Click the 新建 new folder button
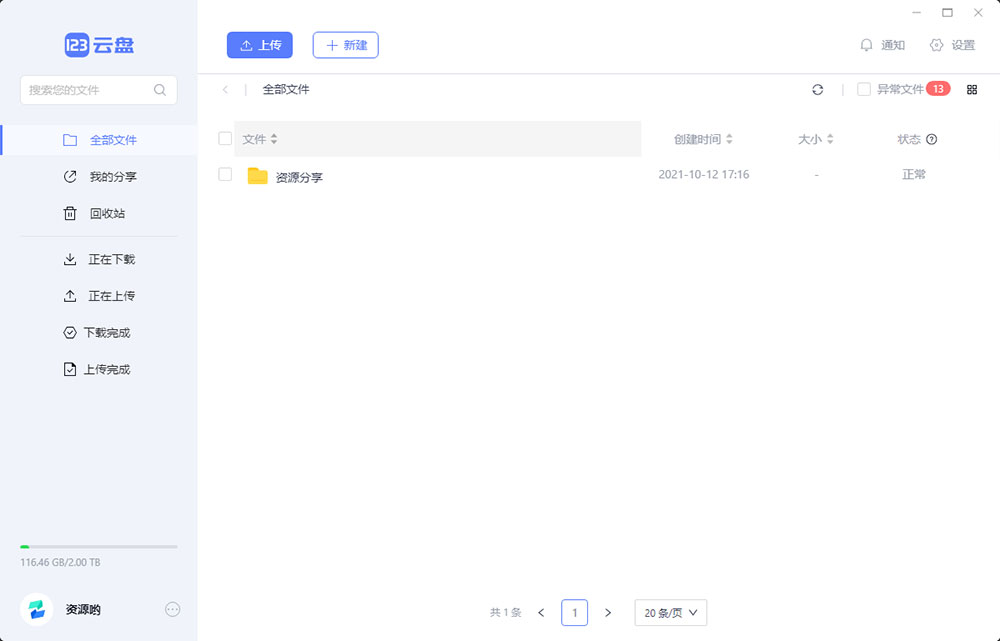This screenshot has height=641, width=1000. click(x=345, y=45)
